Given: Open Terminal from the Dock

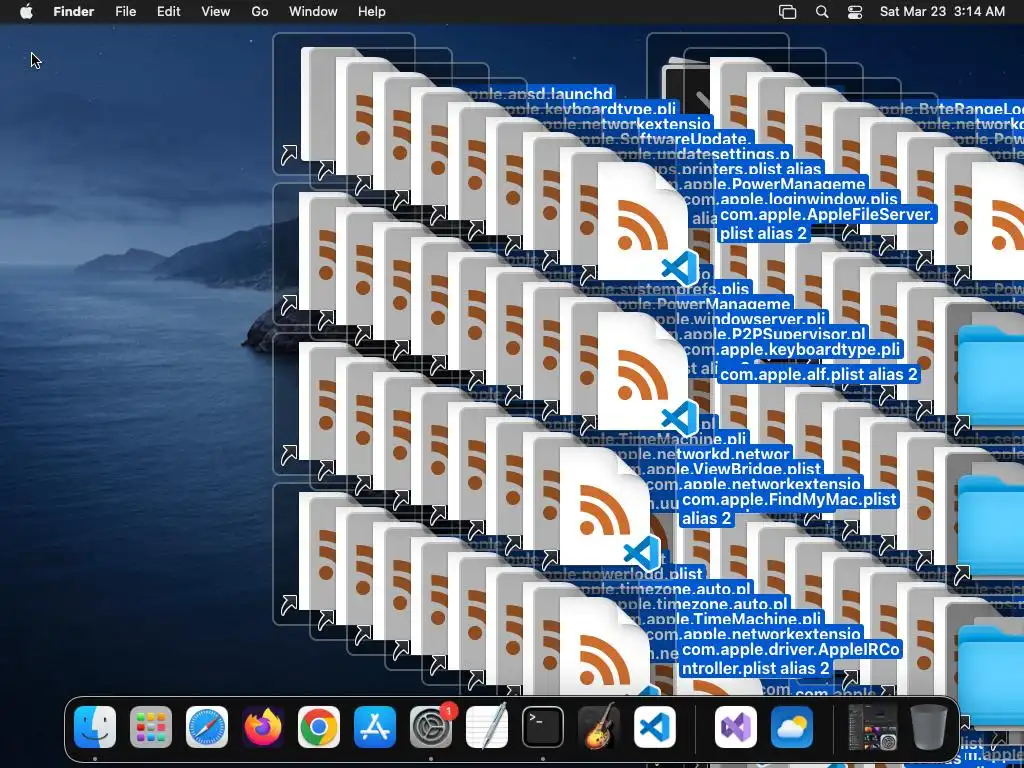Looking at the screenshot, I should pyautogui.click(x=543, y=727).
